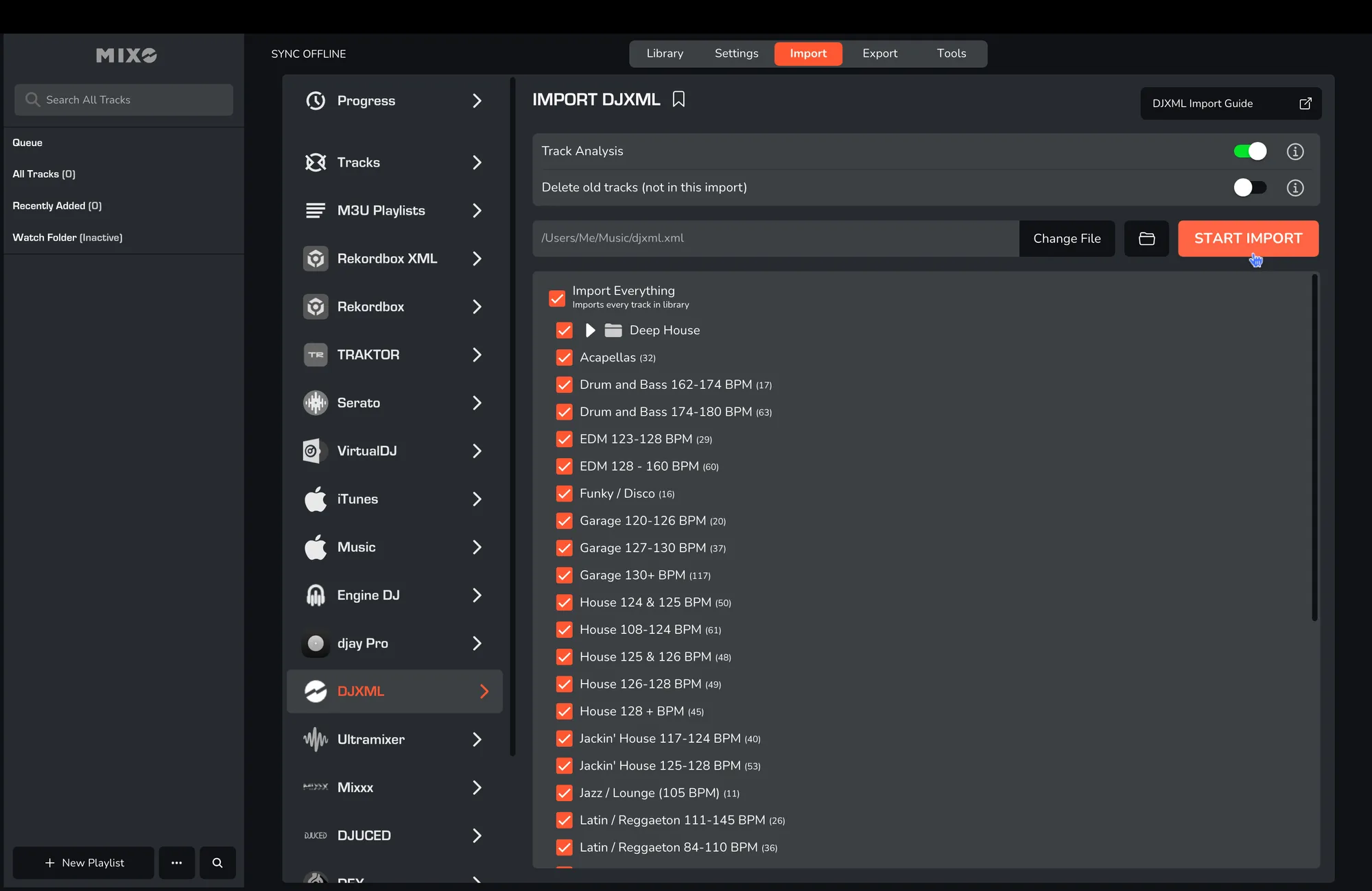Screen dimensions: 1372x891
Task: Uncheck the Import Everything checkbox
Action: [556, 298]
